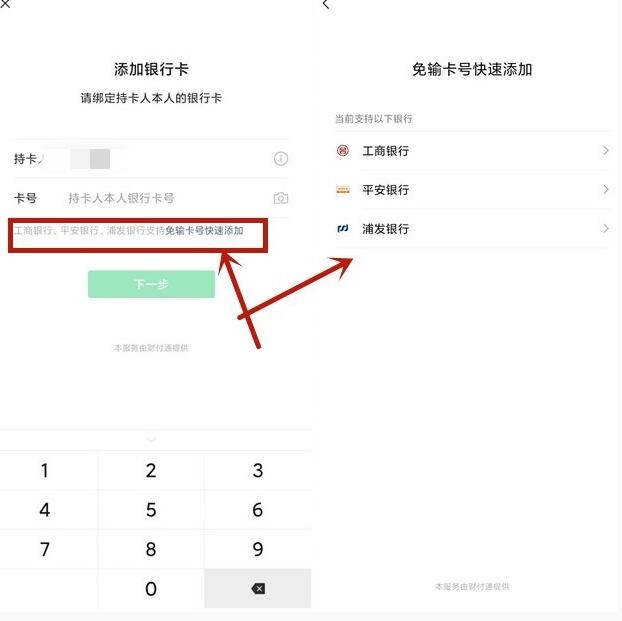Screen dimensions: 622x621
Task: Tap the cardholder info icon
Action: (x=280, y=159)
